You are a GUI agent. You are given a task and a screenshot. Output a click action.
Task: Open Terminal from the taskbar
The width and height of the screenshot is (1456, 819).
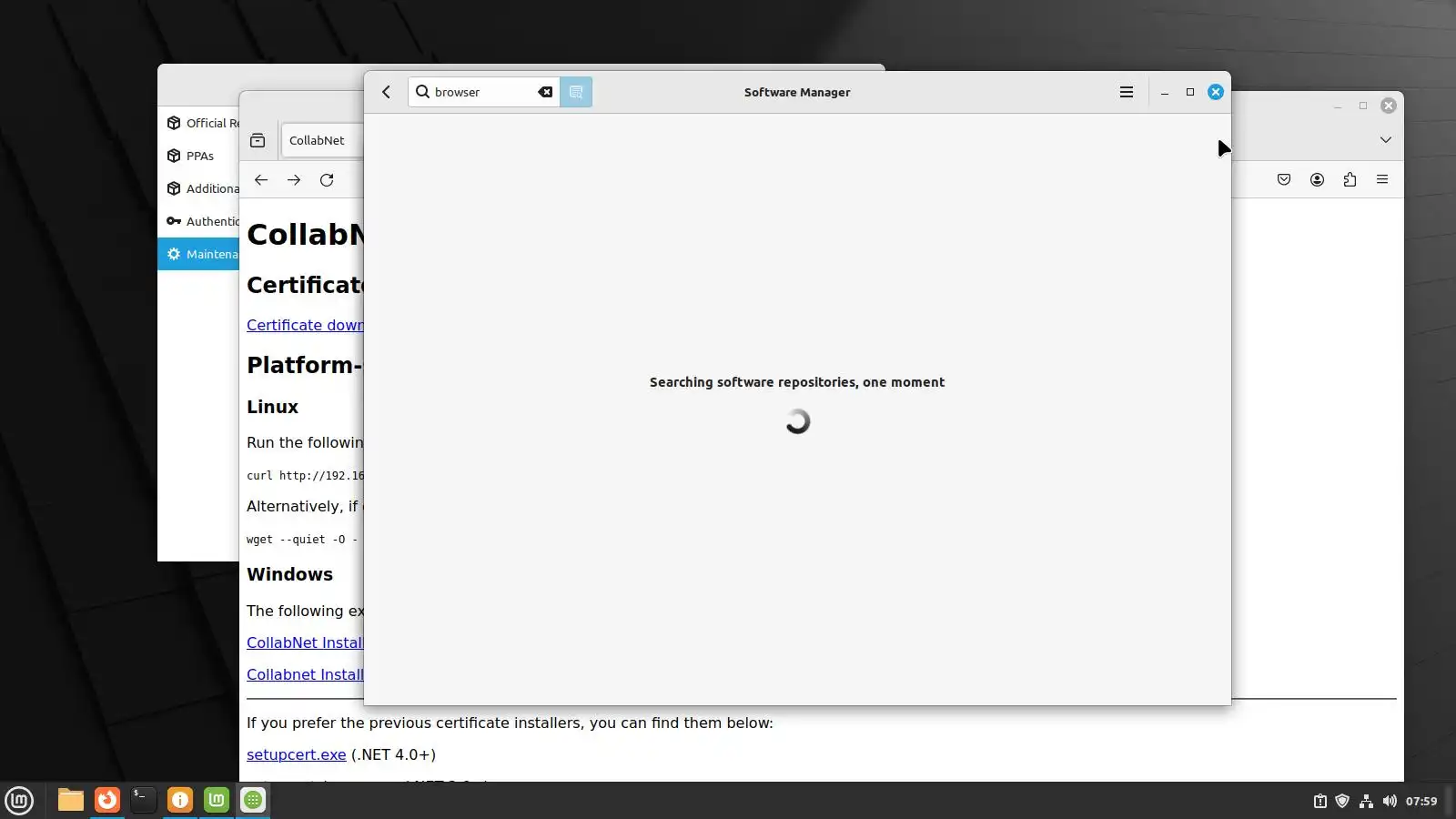coord(144,800)
